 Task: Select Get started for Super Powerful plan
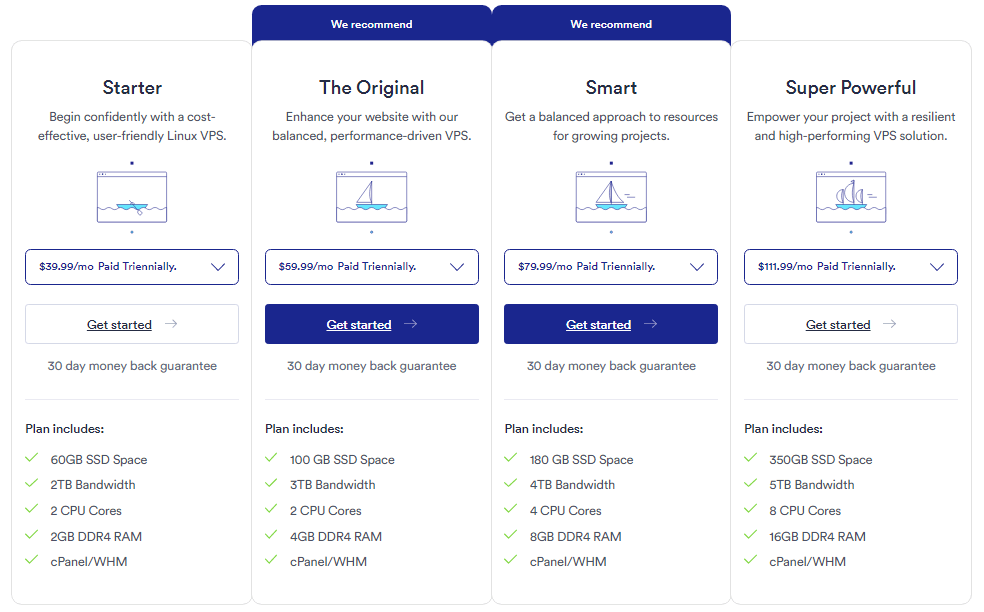point(838,325)
